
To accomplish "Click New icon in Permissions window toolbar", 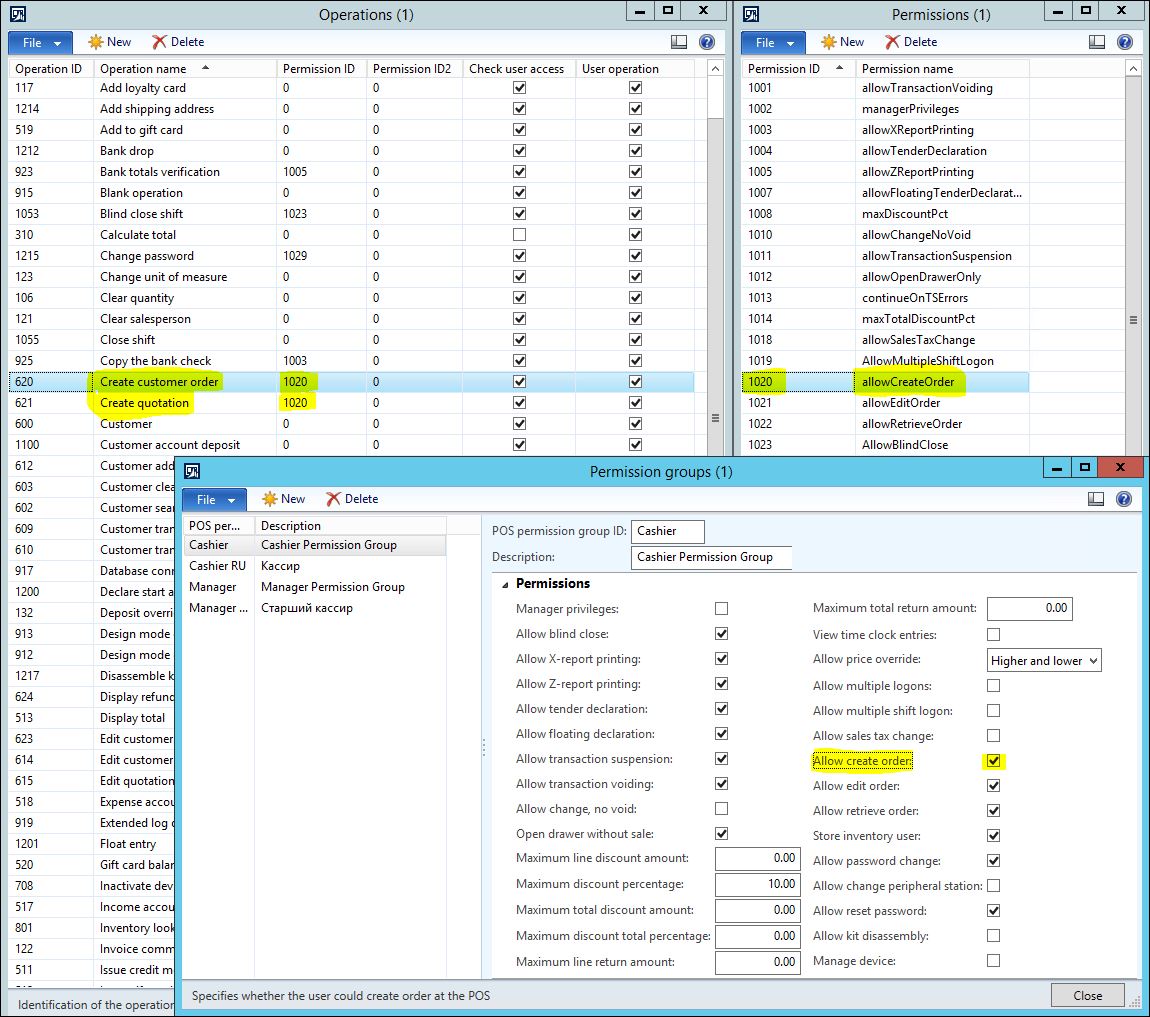I will point(829,42).
